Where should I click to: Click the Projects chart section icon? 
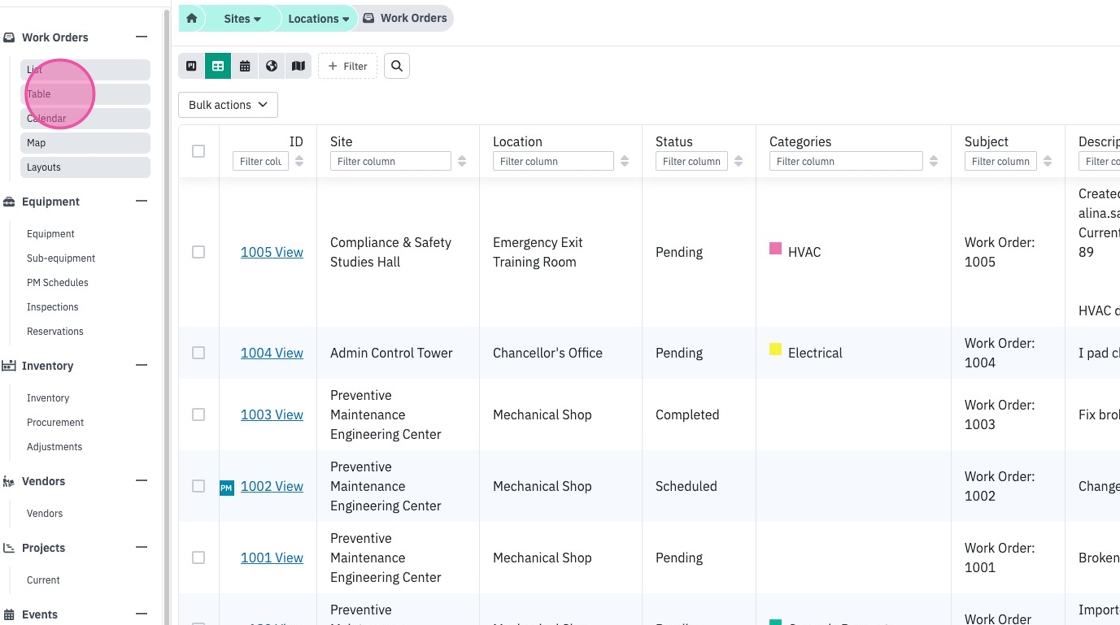pos(9,548)
